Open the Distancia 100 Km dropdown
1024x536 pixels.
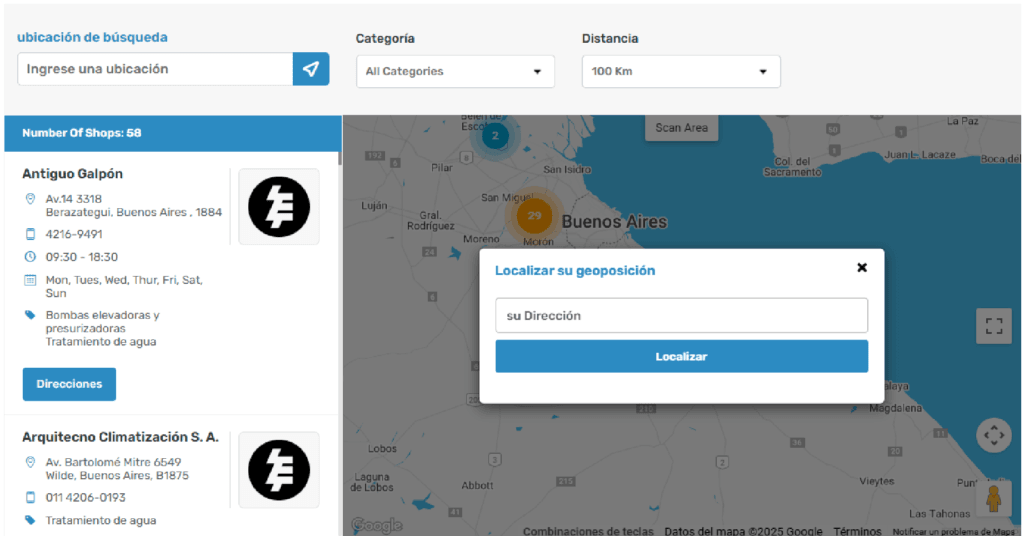point(680,72)
